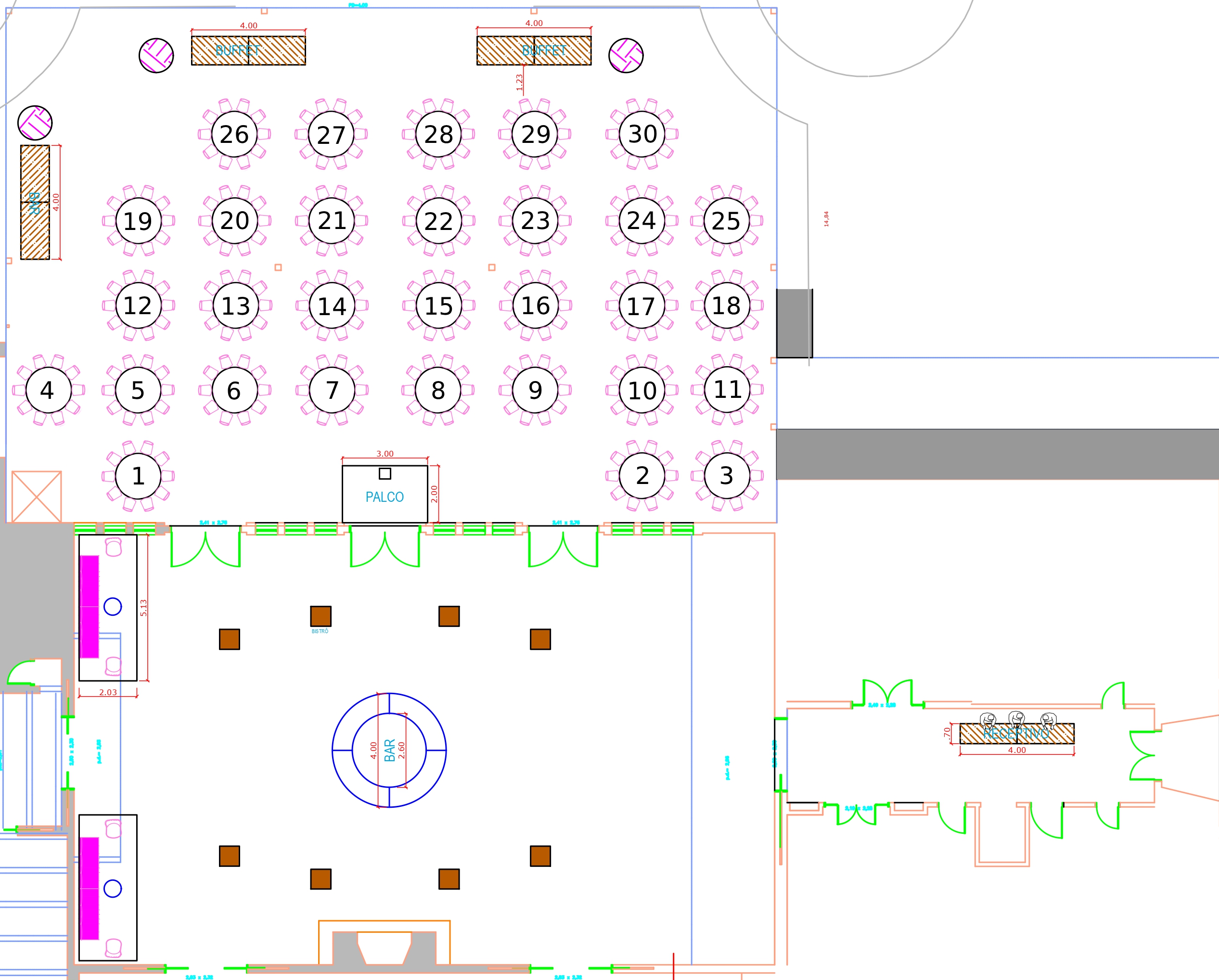Click the 3.00 dimension above PALCO
This screenshot has height=980, width=1219.
(x=385, y=454)
